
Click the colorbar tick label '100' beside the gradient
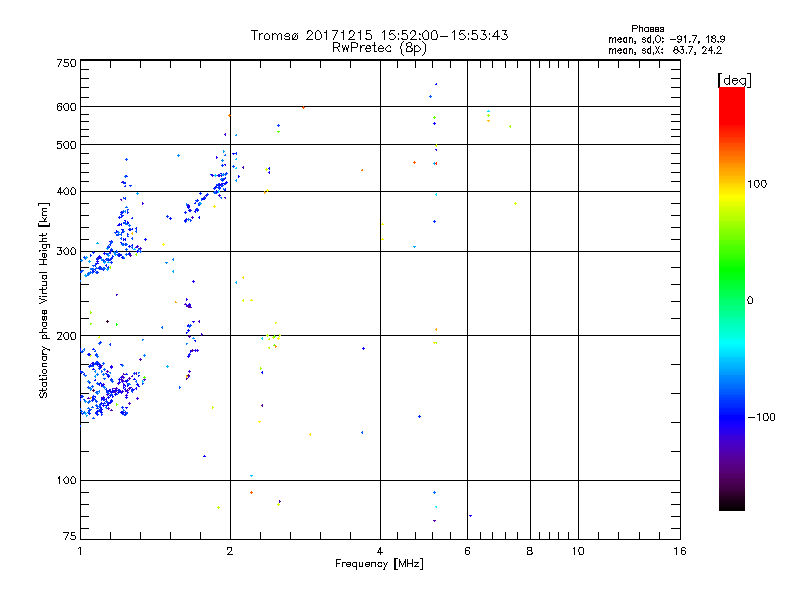pos(757,184)
